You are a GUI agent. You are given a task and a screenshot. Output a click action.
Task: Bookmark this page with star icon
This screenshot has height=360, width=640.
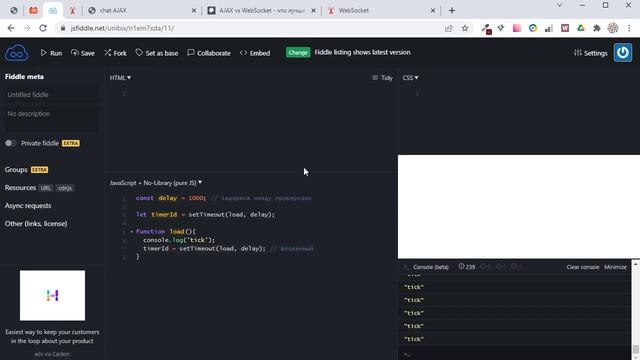(465, 28)
